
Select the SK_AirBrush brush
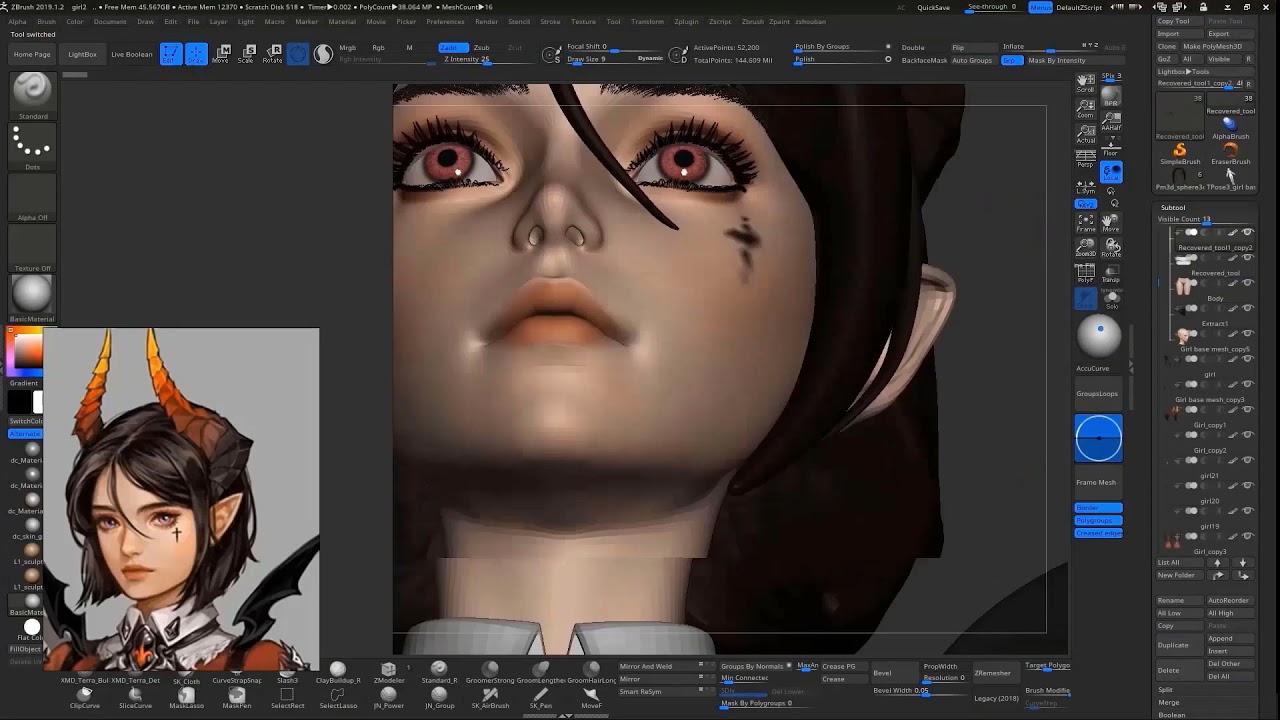tap(490, 697)
